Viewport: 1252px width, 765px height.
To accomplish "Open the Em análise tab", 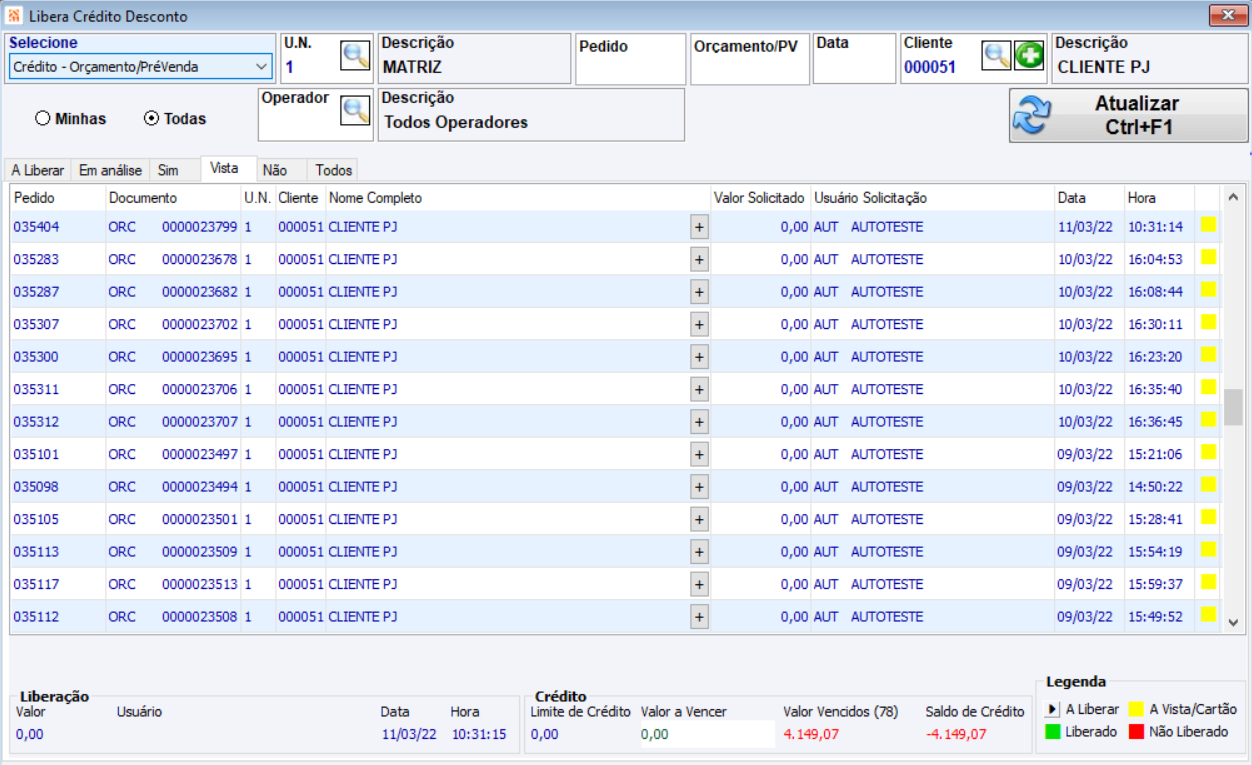I will point(110,170).
